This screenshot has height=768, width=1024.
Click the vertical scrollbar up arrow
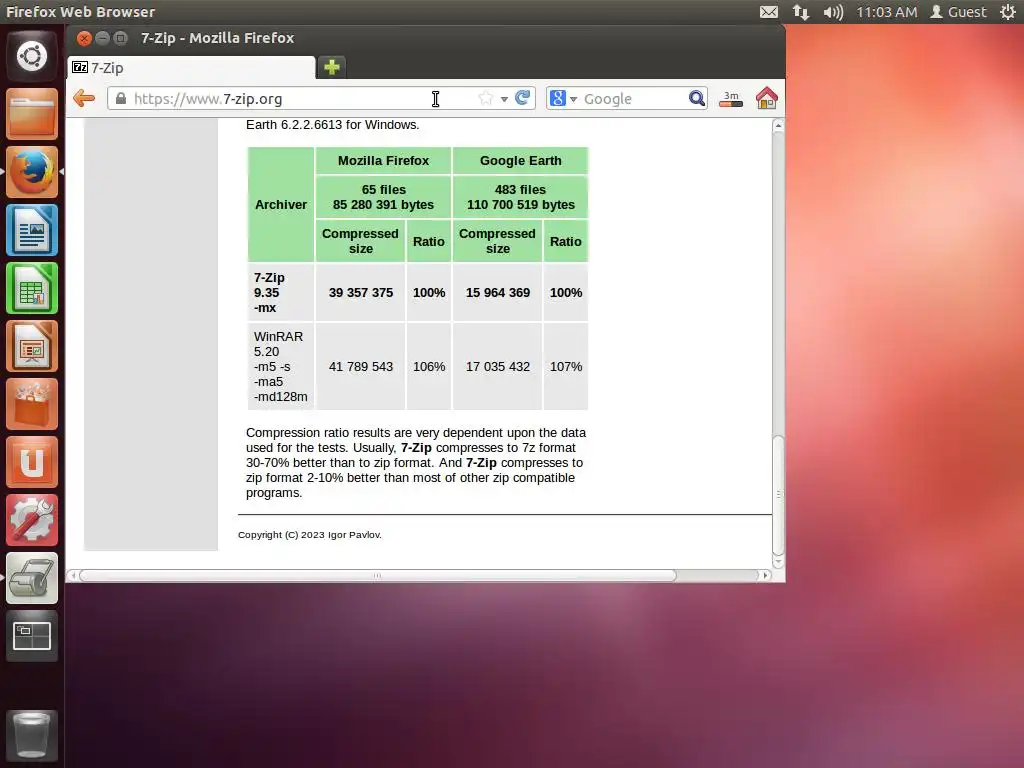coord(778,125)
